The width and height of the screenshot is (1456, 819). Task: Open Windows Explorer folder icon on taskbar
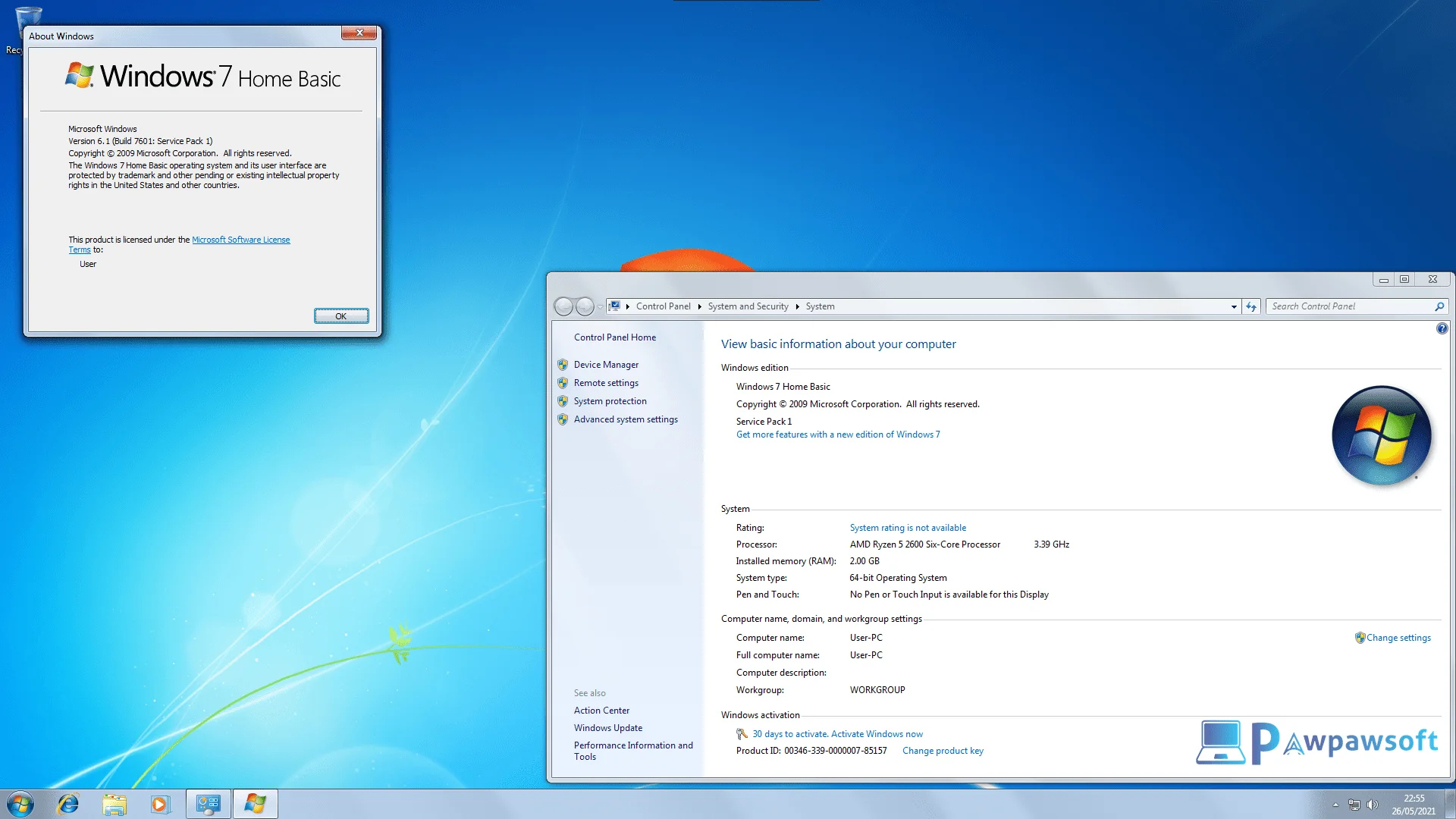(x=115, y=804)
